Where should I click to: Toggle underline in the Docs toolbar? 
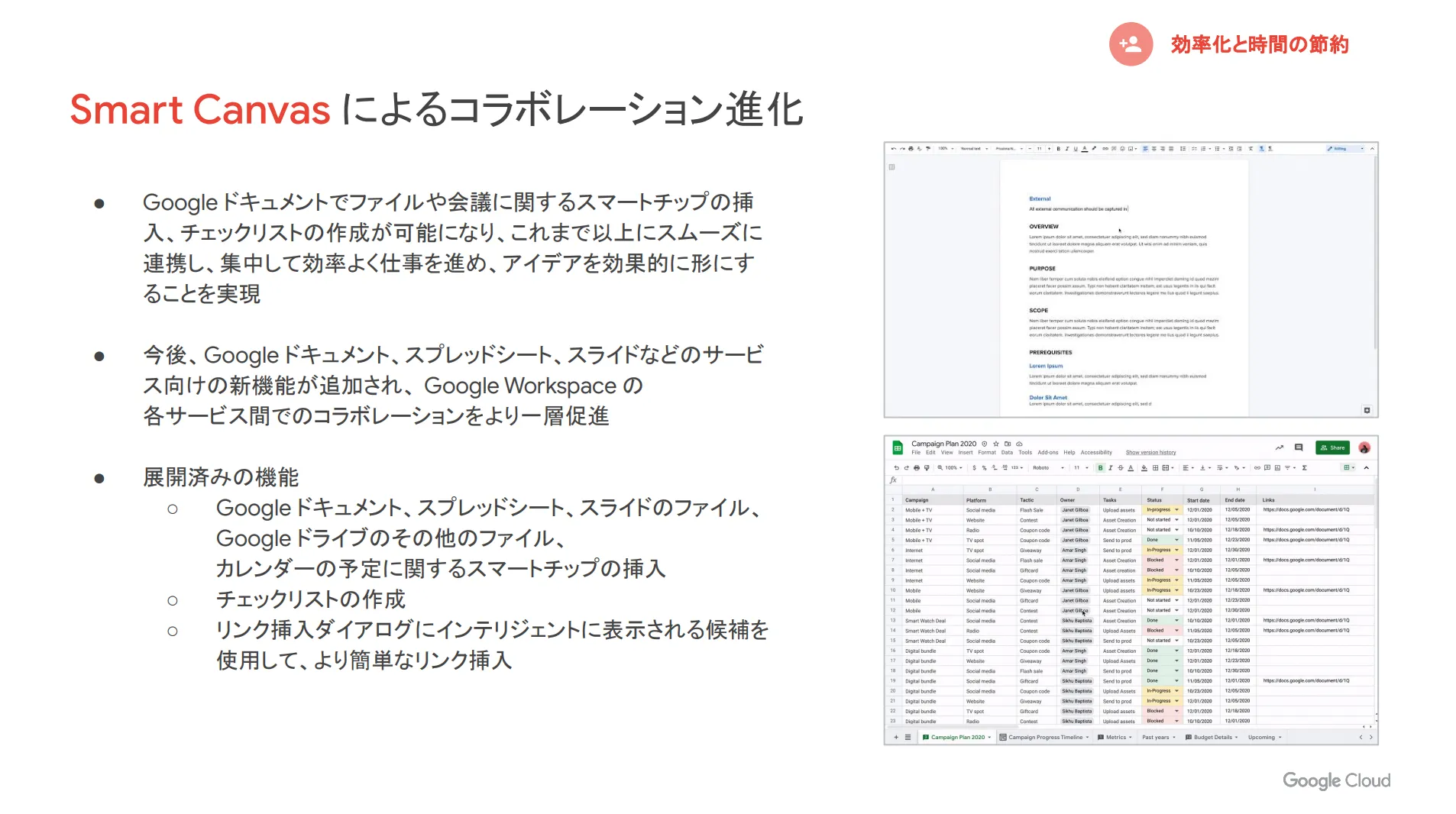pyautogui.click(x=1076, y=149)
